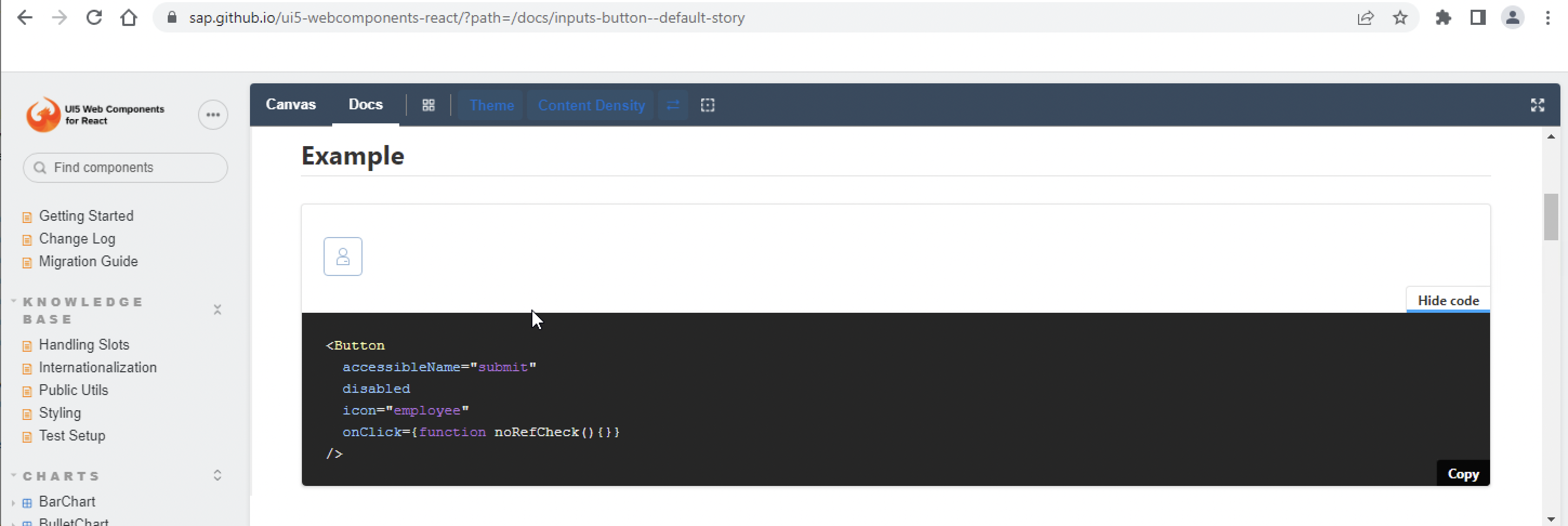Viewport: 1568px width, 526px height.
Task: Click the fullscreen icon at top right
Action: [1538, 105]
